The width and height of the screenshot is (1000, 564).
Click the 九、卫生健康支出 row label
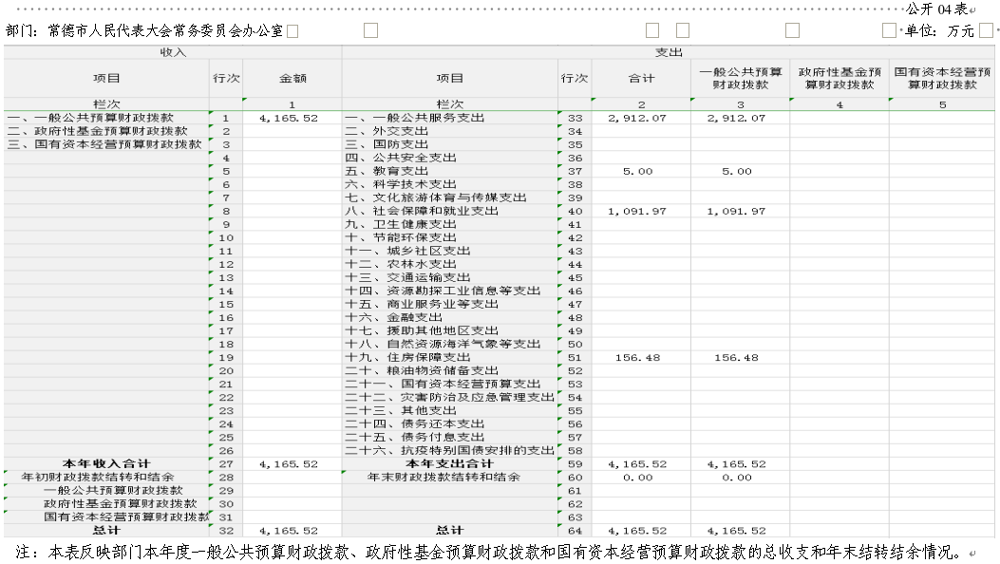tap(401, 225)
